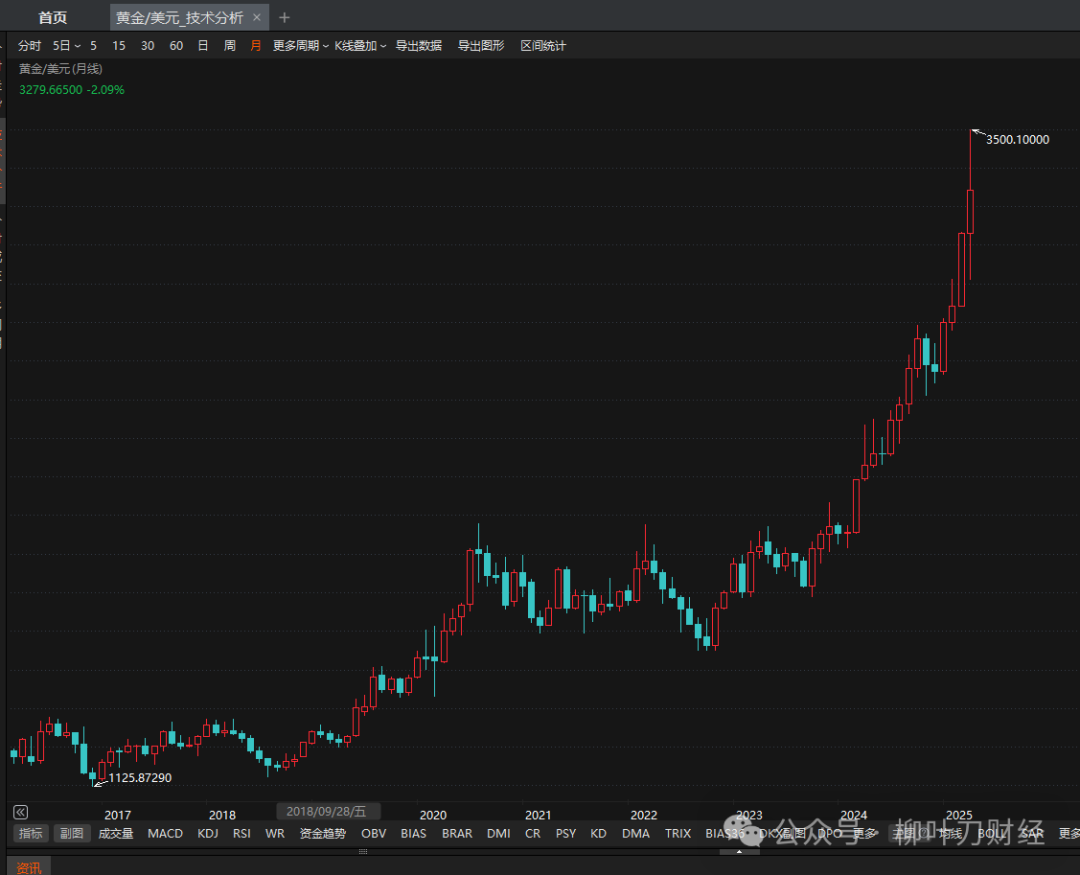
Task: Select the BRAR indicator
Action: [x=457, y=834]
